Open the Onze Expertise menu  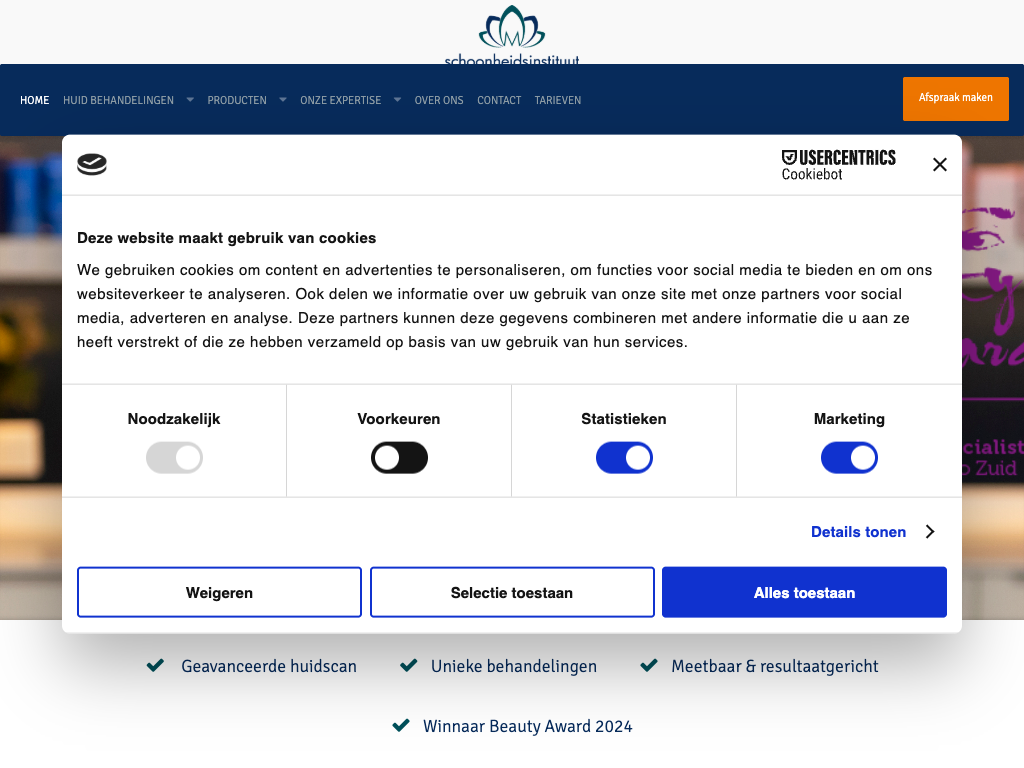tap(340, 100)
